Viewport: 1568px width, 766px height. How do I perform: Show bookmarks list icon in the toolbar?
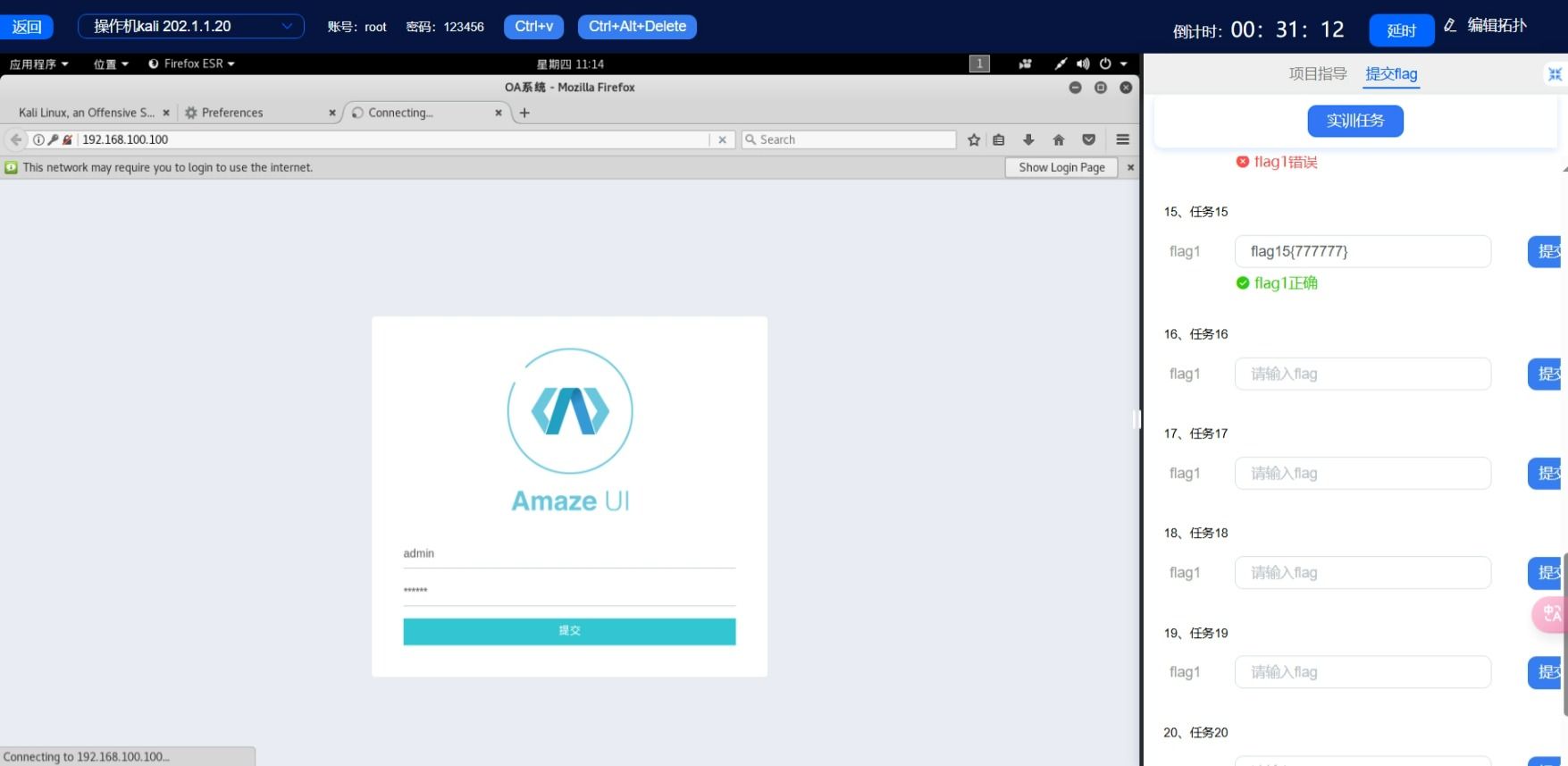coord(999,139)
